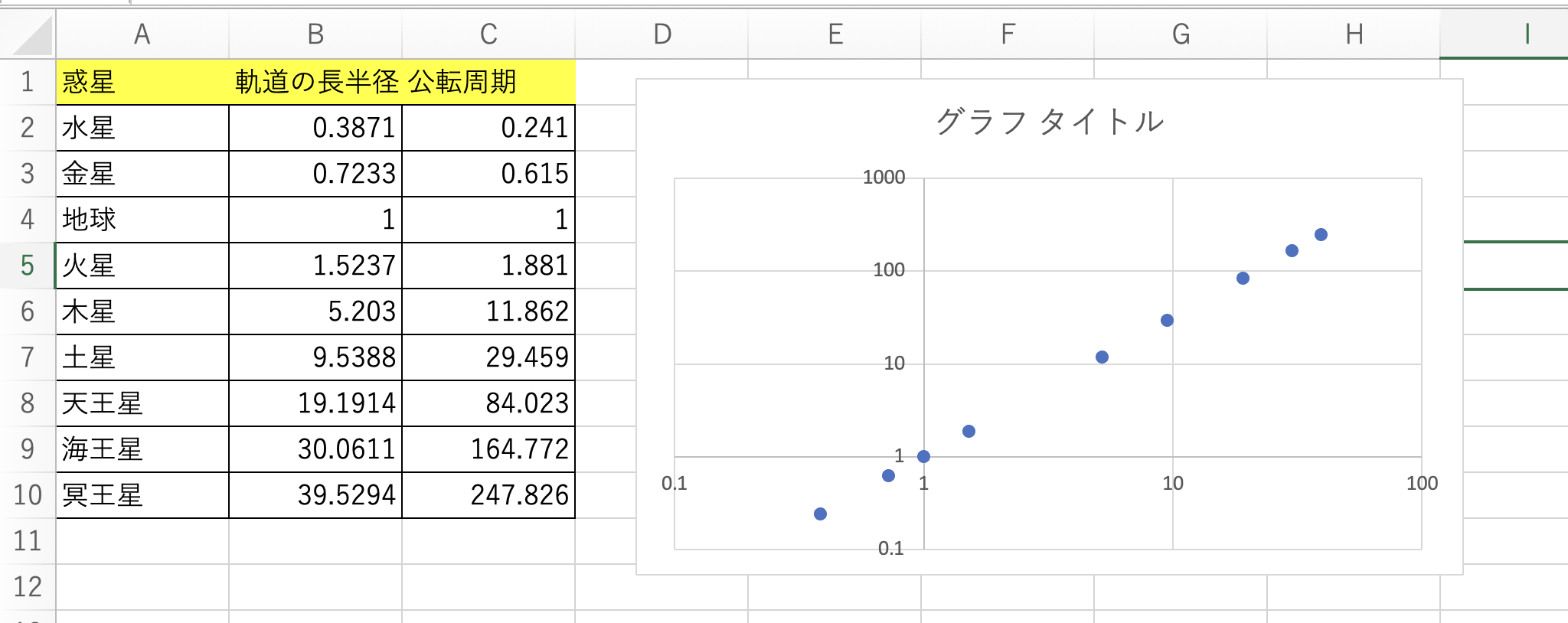Select the 公転周期 header cell

pos(488,82)
